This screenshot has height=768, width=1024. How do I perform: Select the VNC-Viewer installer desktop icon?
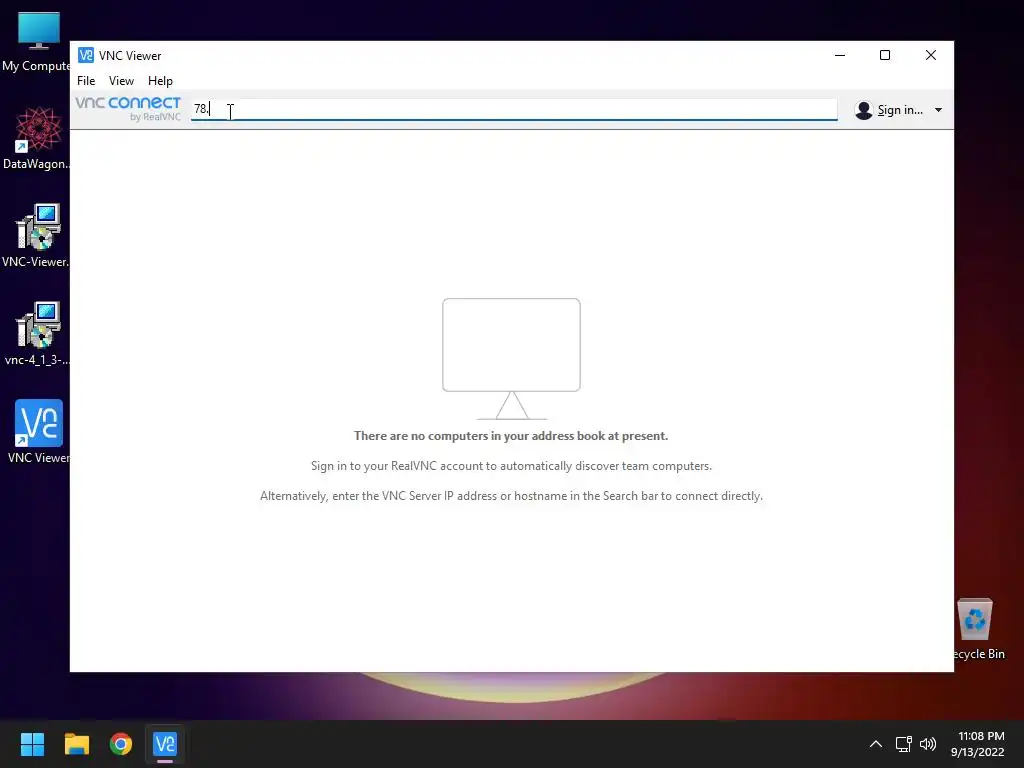(36, 236)
